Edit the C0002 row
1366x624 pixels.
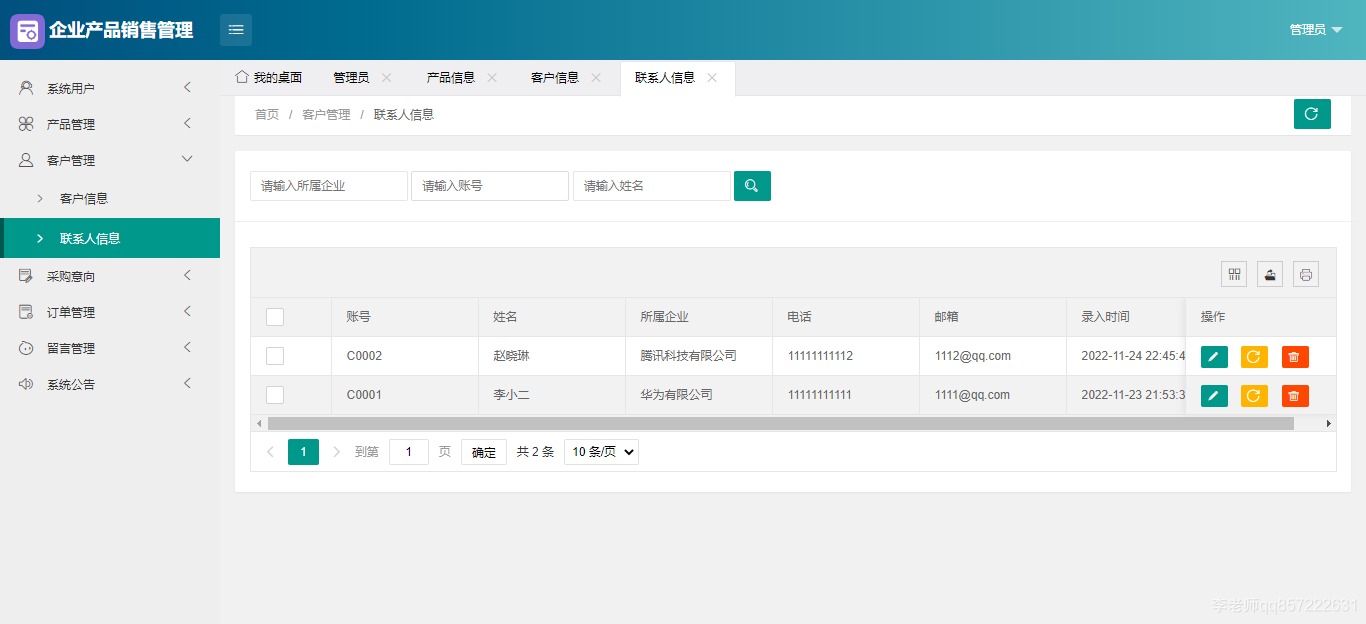(1214, 357)
